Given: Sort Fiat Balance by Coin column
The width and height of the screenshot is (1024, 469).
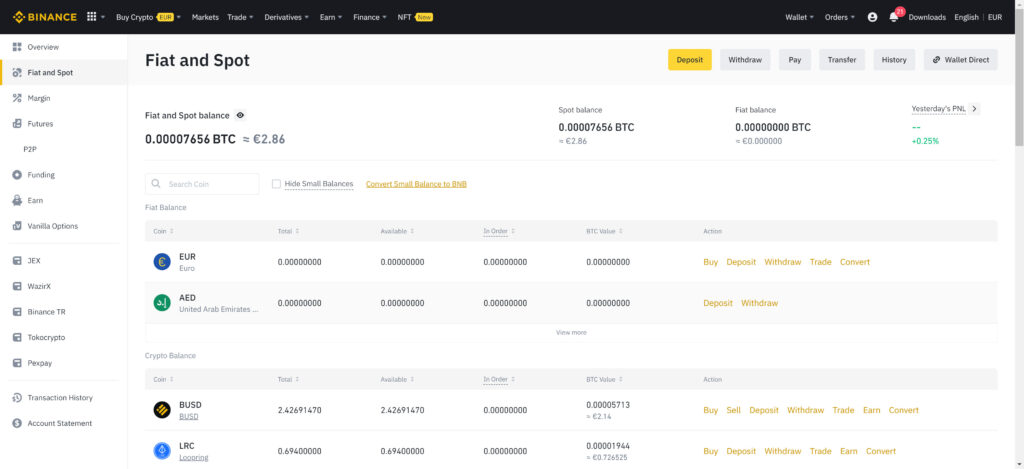Looking at the screenshot, I should tap(163, 231).
